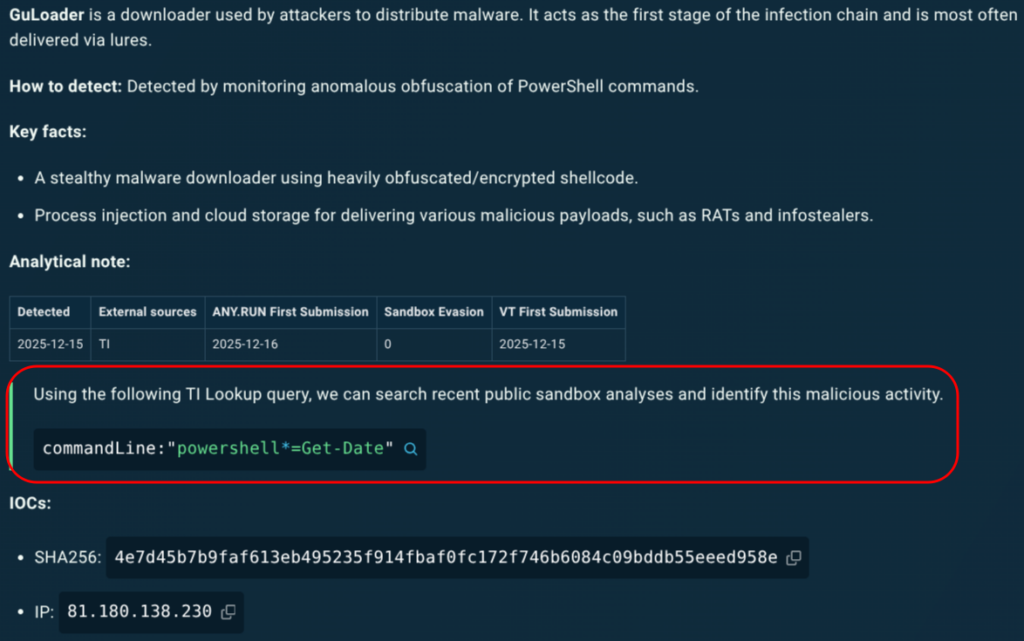Click the "How to detect:" label
1024x641 pixels.
click(65, 86)
